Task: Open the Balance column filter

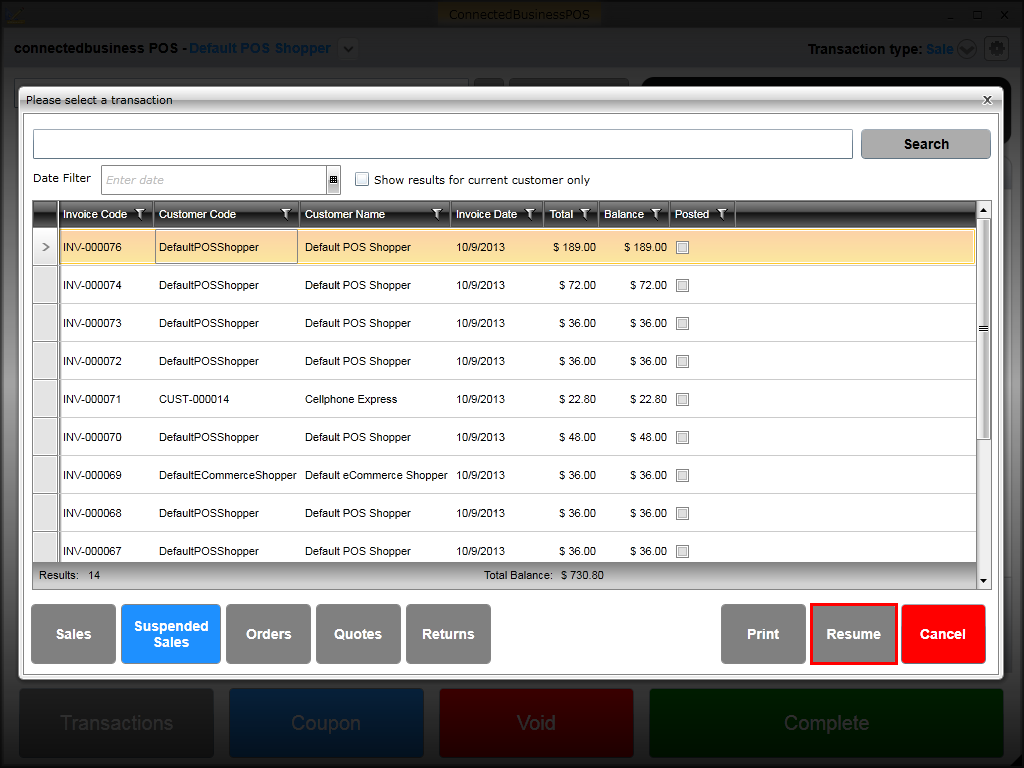Action: pyautogui.click(x=656, y=214)
